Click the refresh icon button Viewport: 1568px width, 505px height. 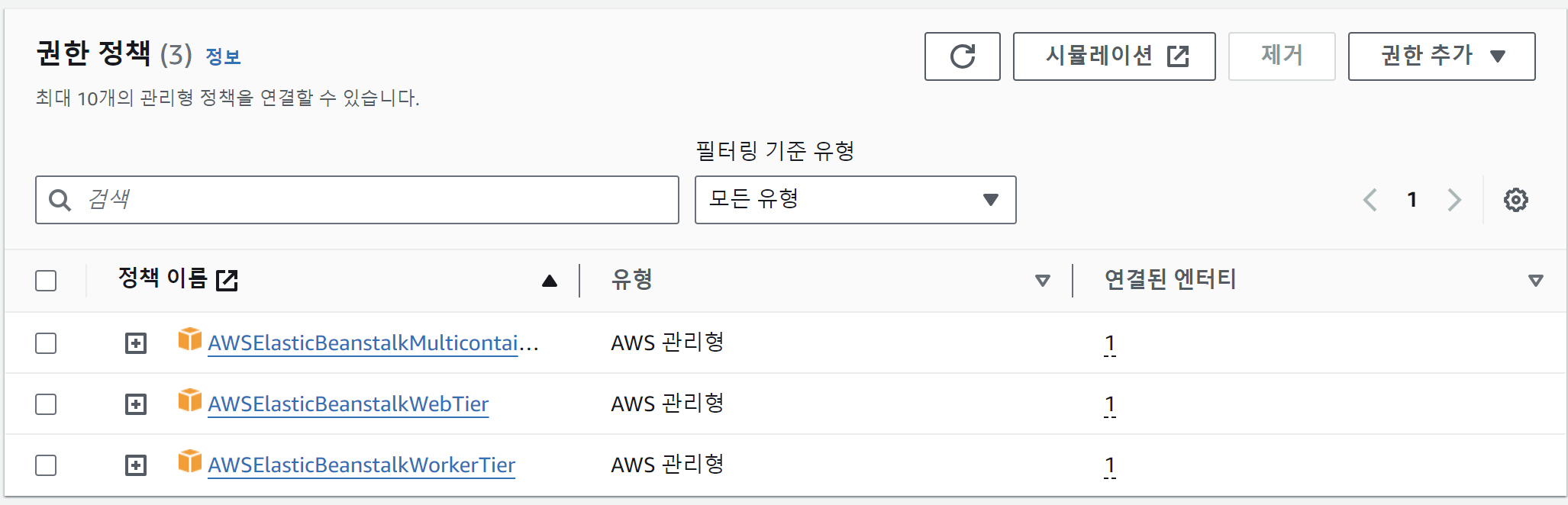point(962,56)
